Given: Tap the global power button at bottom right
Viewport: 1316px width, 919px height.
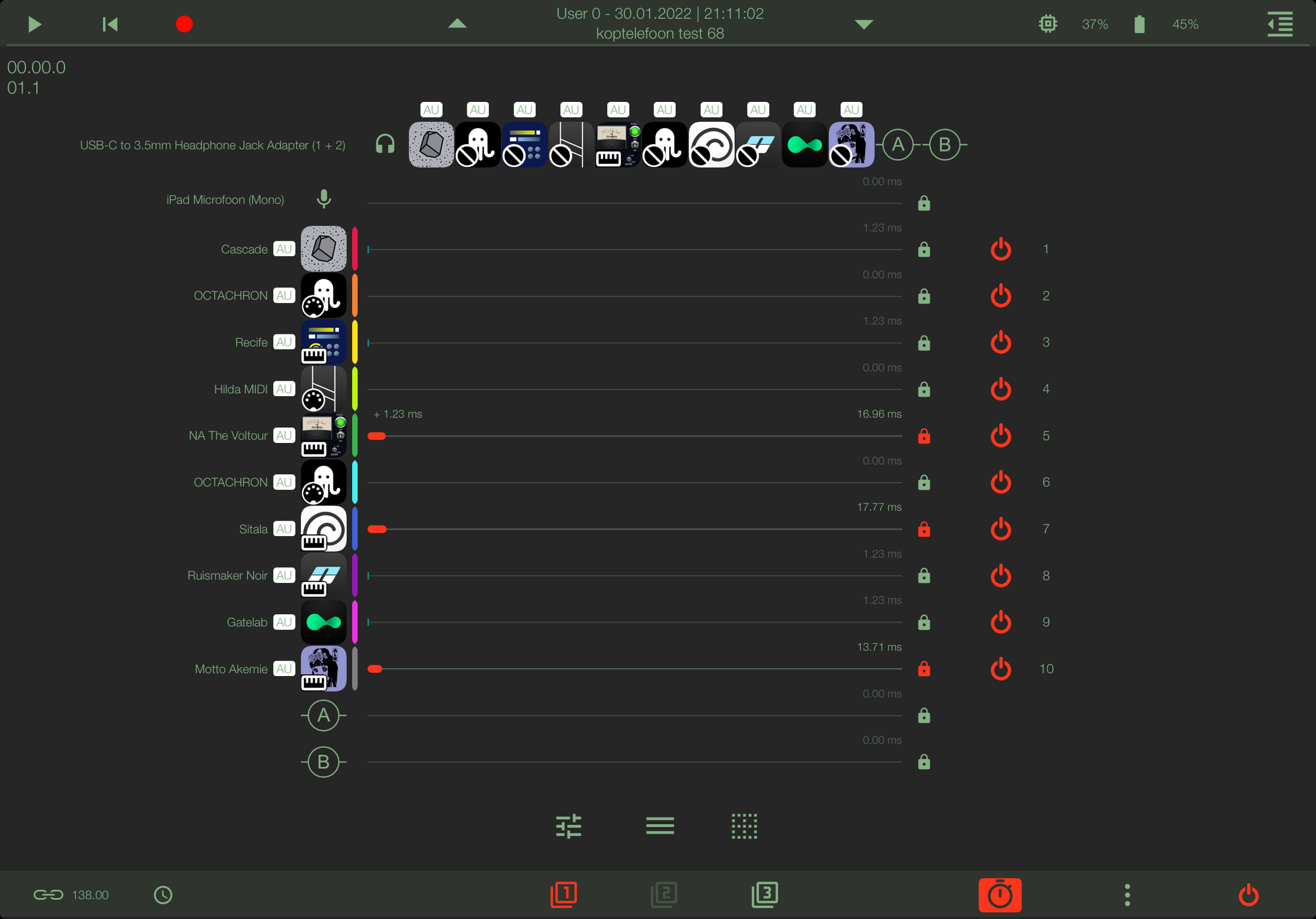Looking at the screenshot, I should coord(1248,894).
